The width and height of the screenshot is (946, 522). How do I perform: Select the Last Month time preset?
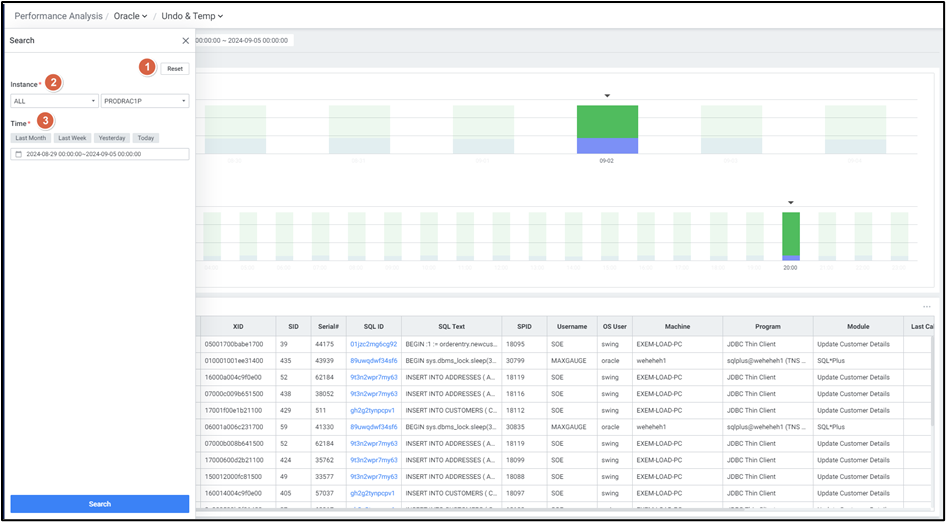point(30,138)
